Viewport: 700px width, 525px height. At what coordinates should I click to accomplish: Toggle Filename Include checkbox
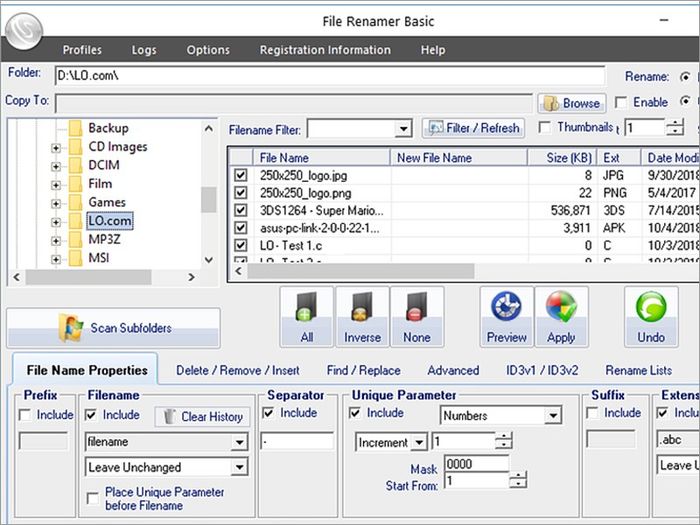pos(91,415)
